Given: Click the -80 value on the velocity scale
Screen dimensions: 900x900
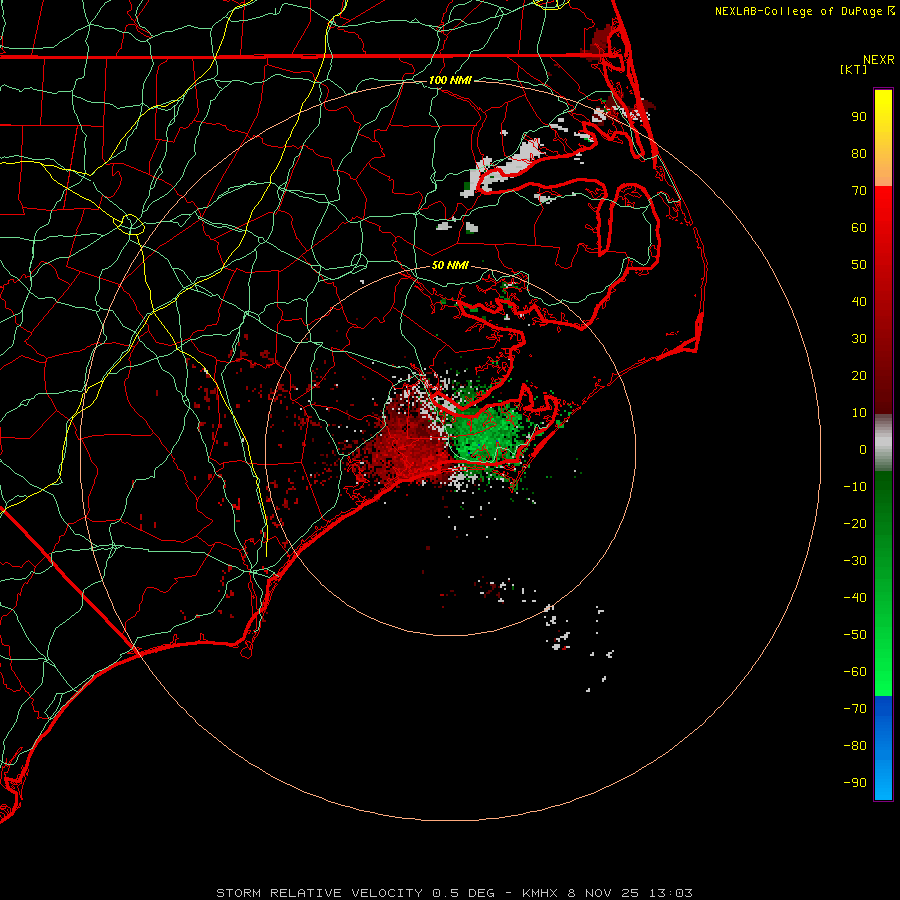Looking at the screenshot, I should (855, 746).
